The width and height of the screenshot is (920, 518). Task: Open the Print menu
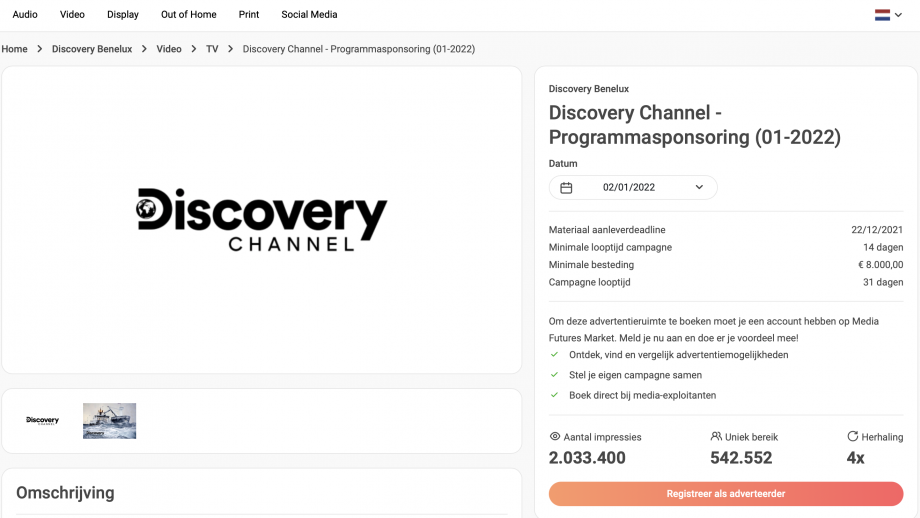coord(249,15)
